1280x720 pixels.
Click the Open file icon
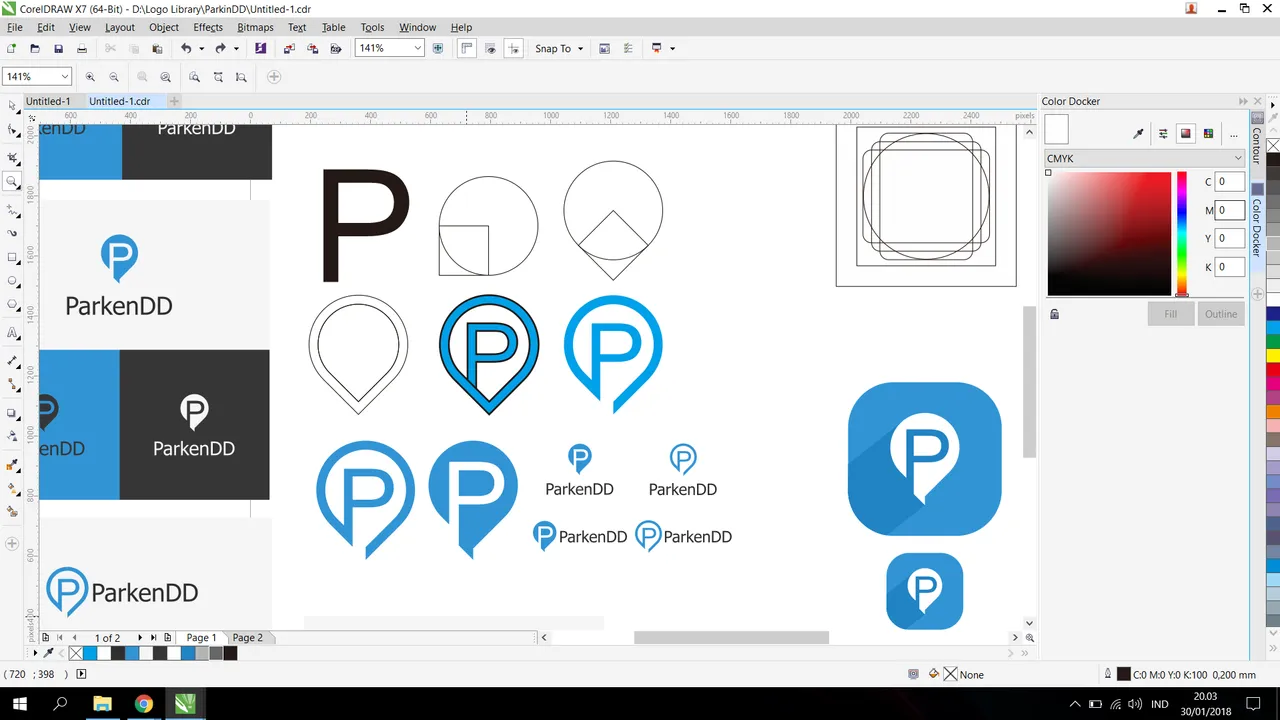click(35, 48)
